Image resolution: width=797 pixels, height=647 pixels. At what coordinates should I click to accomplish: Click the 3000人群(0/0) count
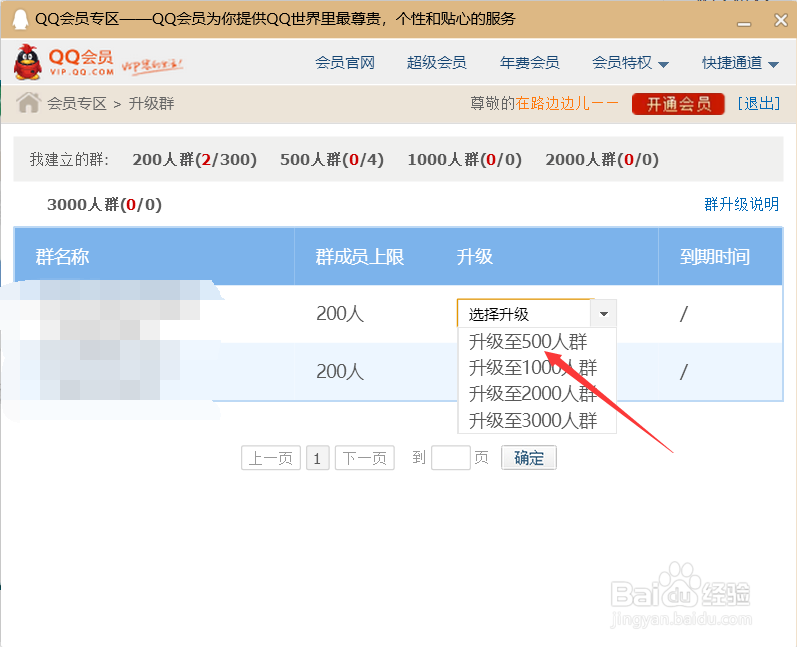[104, 204]
